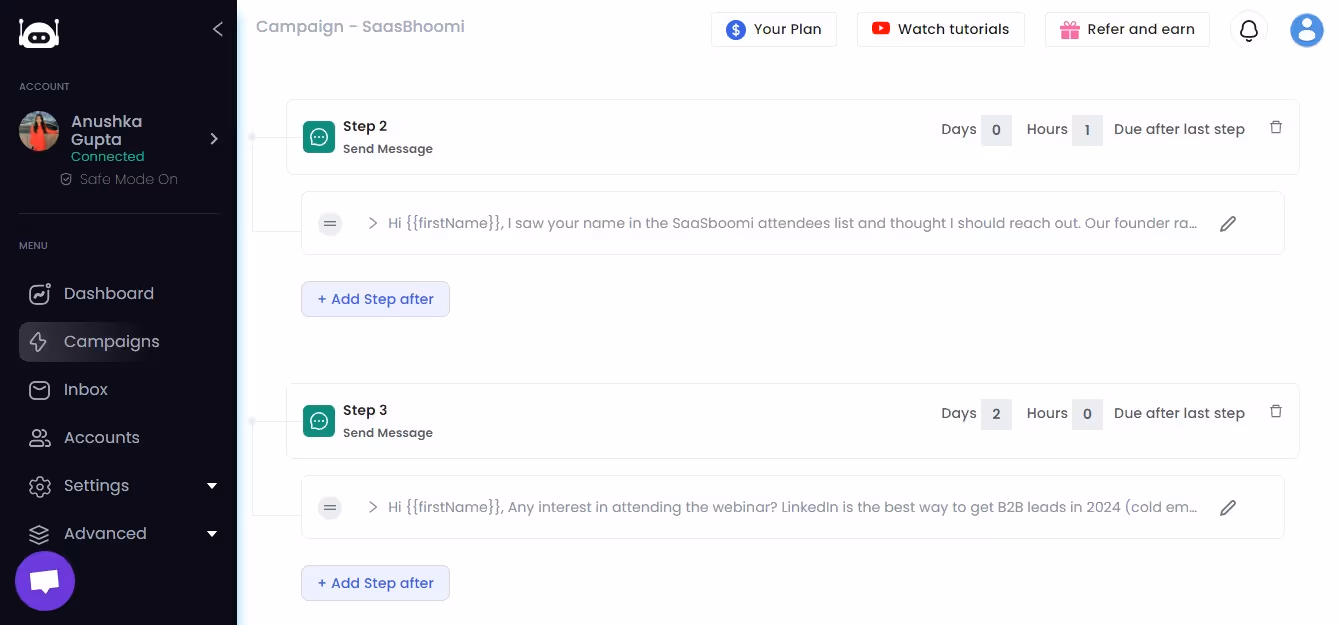Edit the Step 3 message via the pencil icon
This screenshot has width=1340, height=625.
coord(1228,508)
